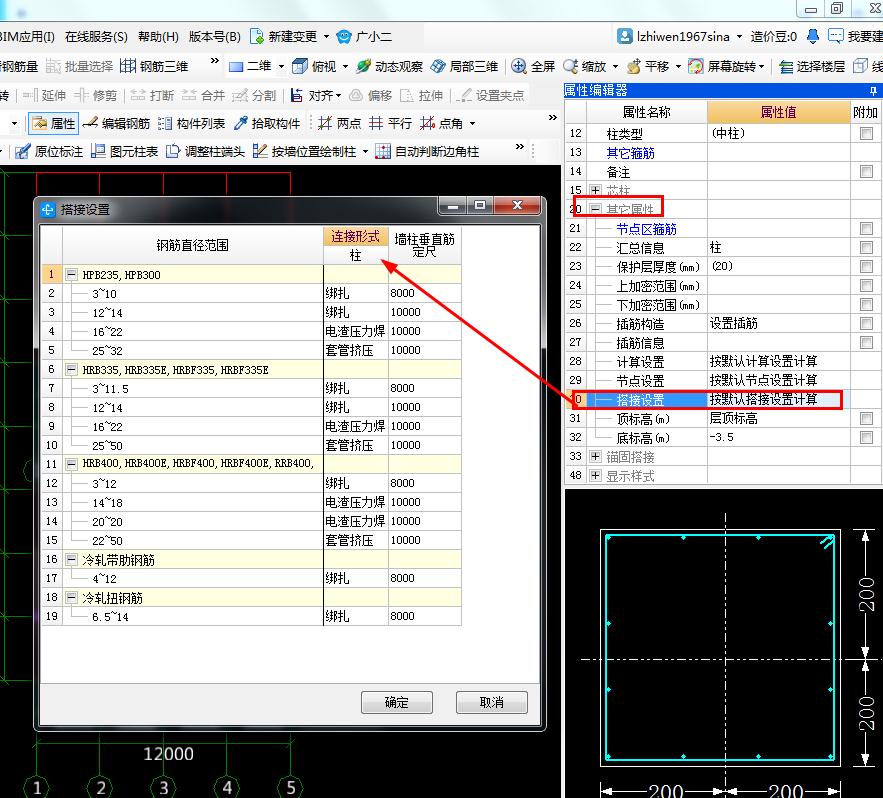The height and width of the screenshot is (798, 883).
Task: Choose the 点角 axis tool
Action: click(x=442, y=123)
